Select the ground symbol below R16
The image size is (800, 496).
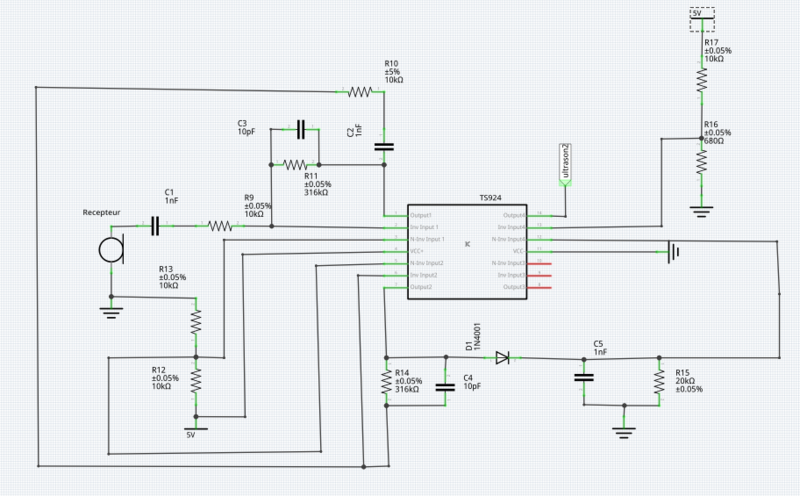tap(702, 210)
